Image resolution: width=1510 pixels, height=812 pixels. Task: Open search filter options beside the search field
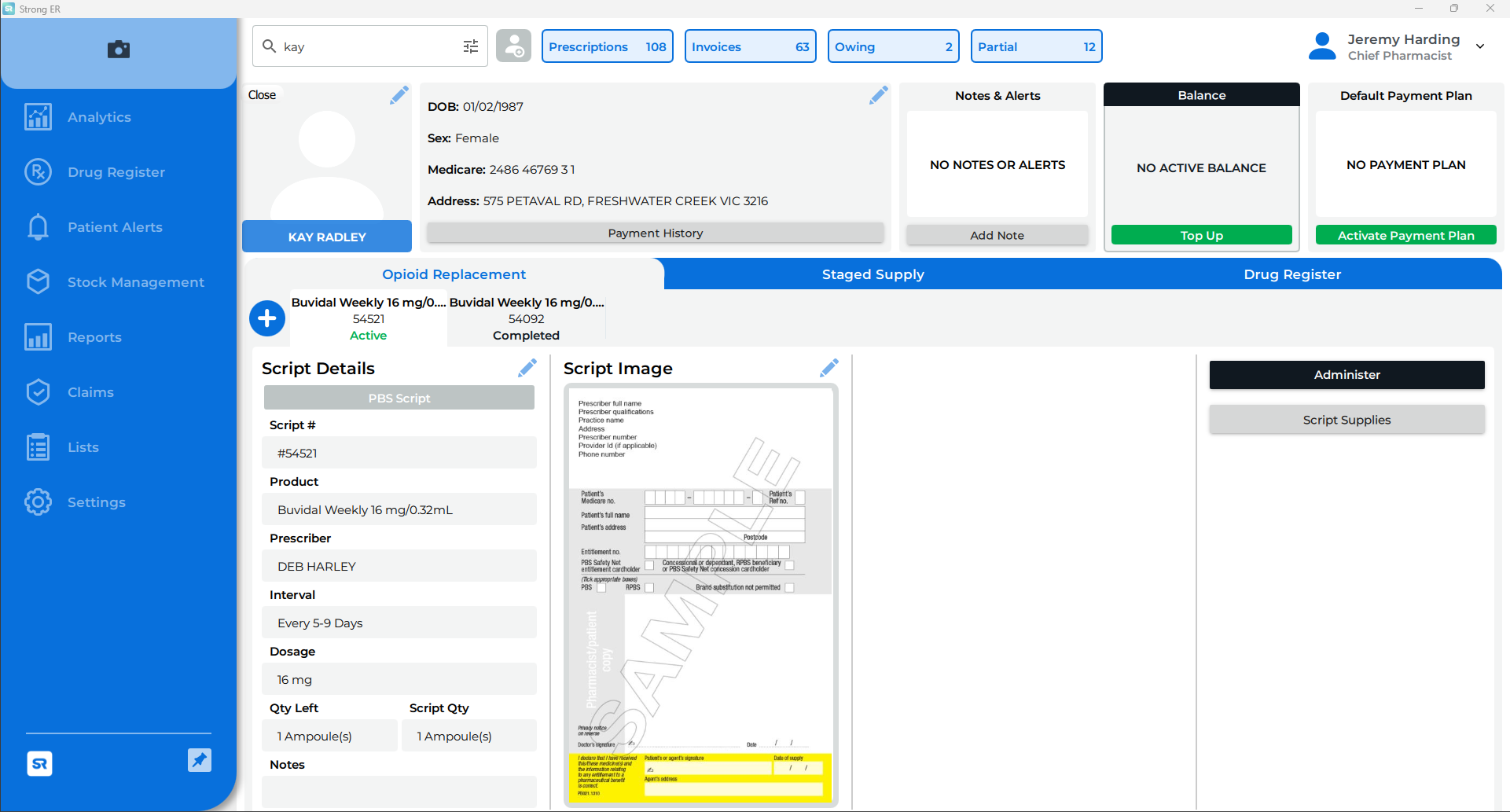pos(470,46)
